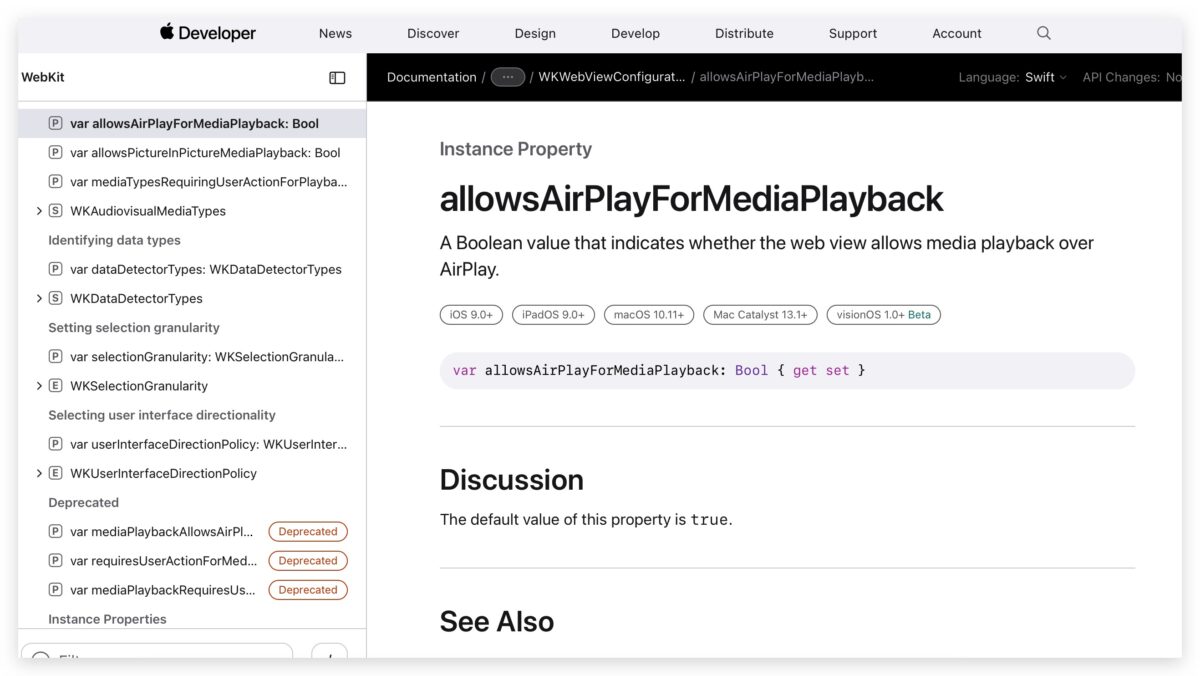Open the Discover menu
This screenshot has height=676, width=1200.
coord(433,33)
